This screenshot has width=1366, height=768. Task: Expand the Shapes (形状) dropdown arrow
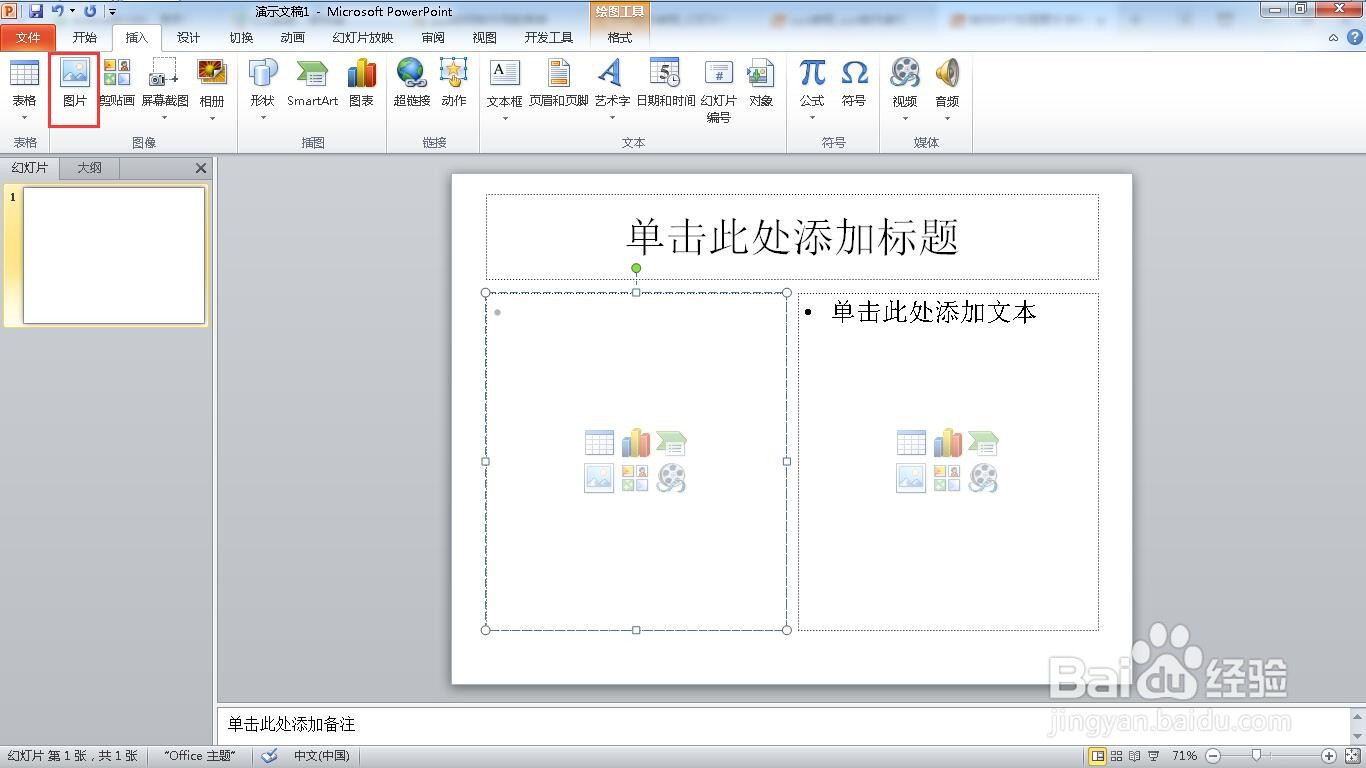[262, 118]
